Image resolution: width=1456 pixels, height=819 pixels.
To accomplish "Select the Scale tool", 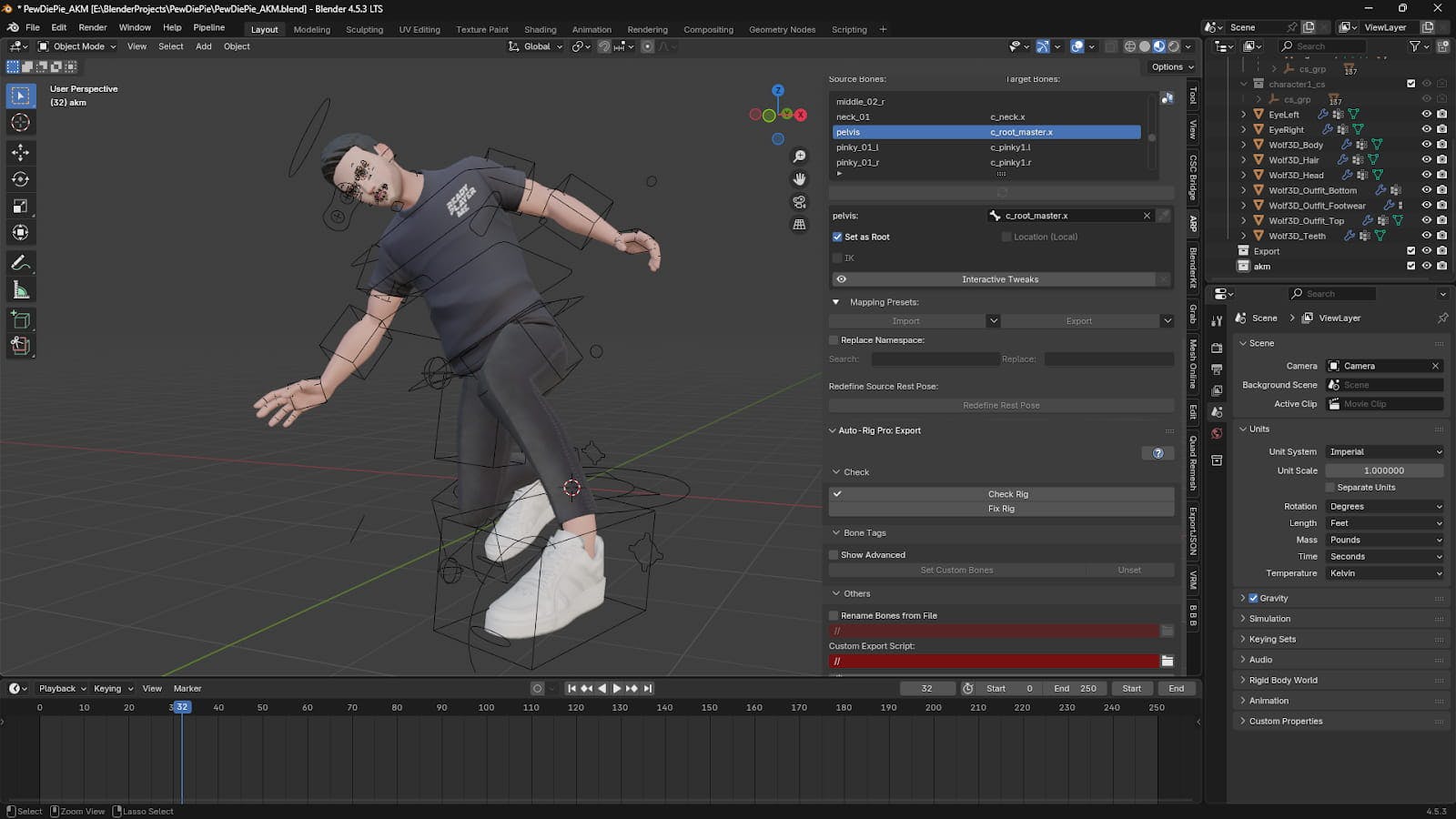I will (20, 207).
